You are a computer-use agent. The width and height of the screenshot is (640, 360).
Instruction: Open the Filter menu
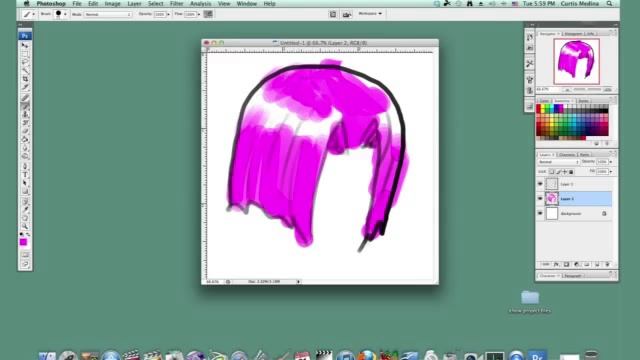pos(176,4)
